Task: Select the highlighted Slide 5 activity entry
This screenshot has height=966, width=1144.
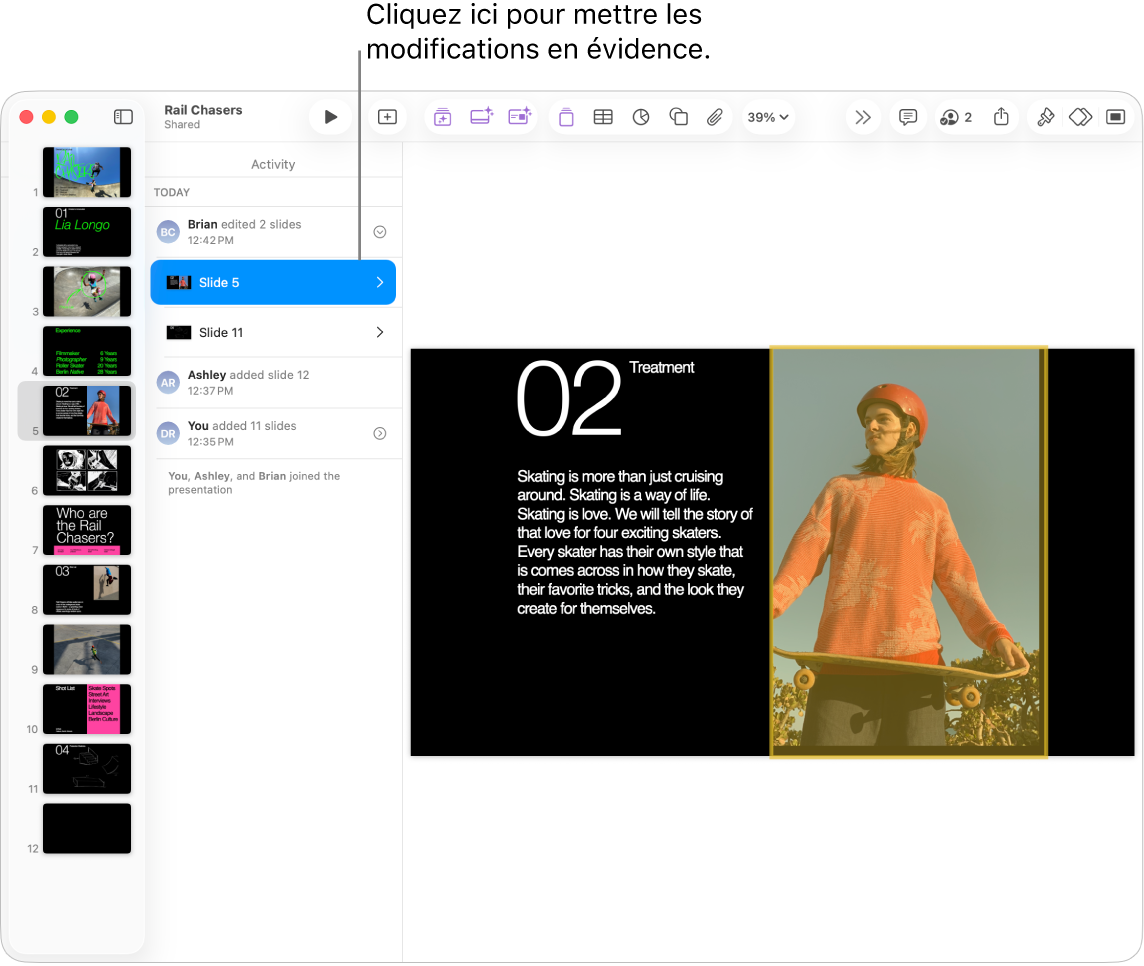Action: pos(273,282)
